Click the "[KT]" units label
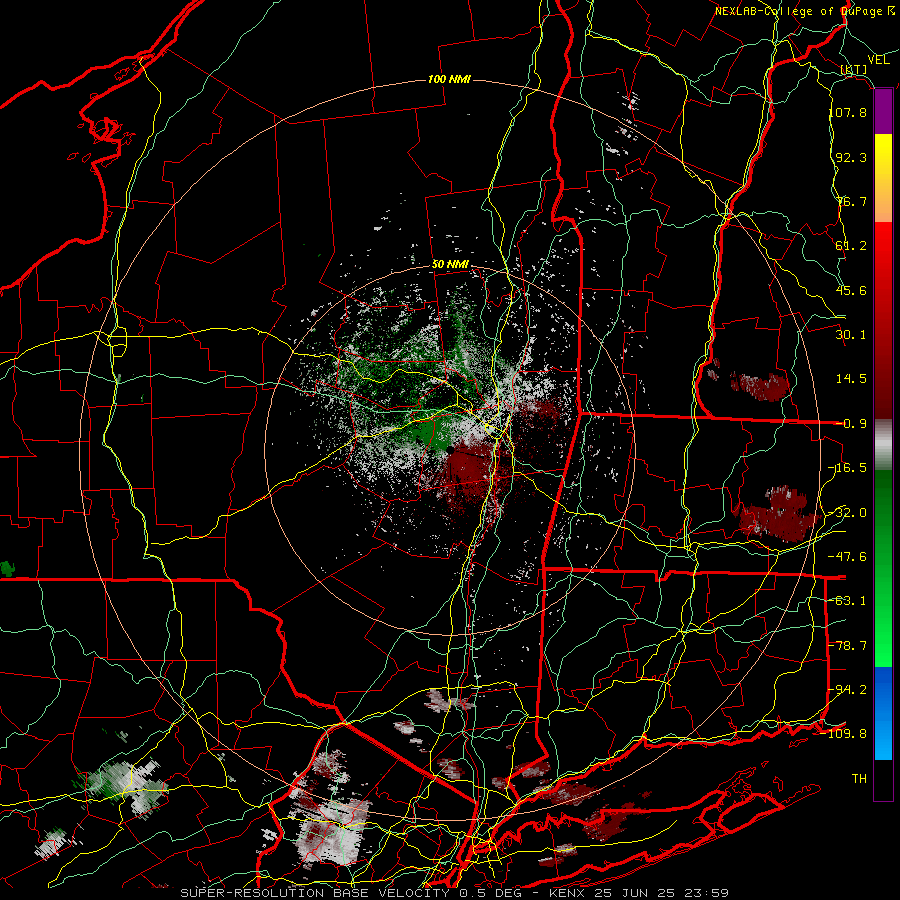Screen dimensions: 900x900 pyautogui.click(x=854, y=70)
